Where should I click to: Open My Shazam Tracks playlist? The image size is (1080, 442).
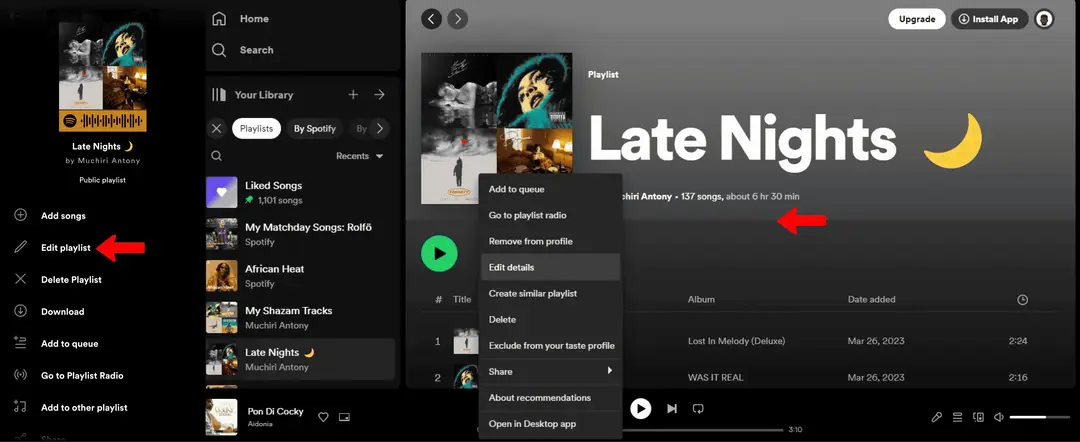(300, 317)
